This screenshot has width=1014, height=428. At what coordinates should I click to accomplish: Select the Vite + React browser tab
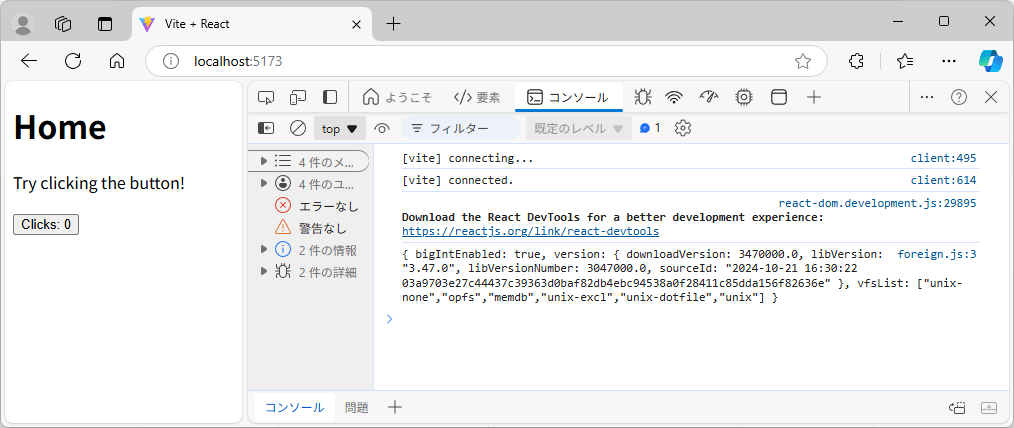[252, 24]
